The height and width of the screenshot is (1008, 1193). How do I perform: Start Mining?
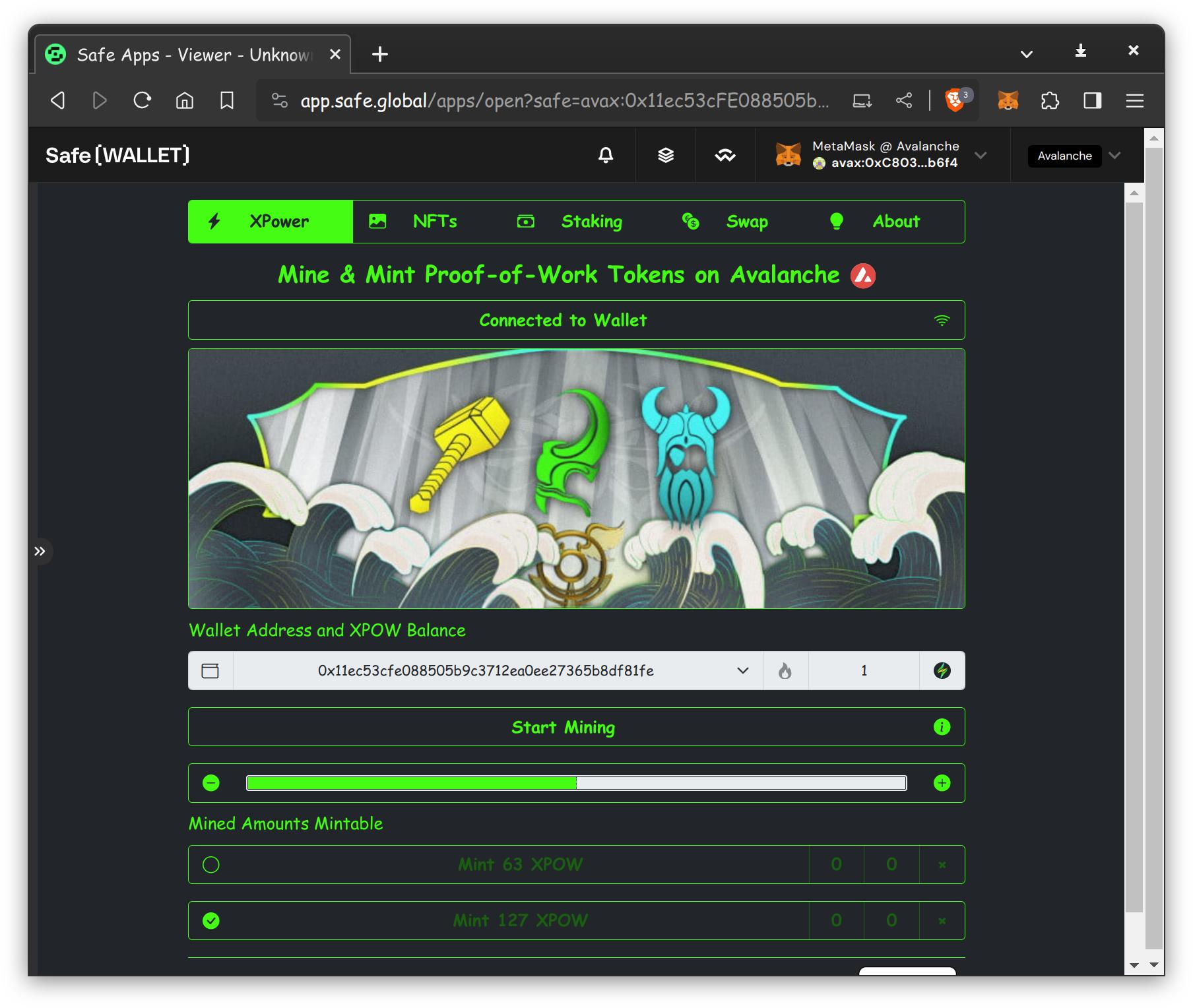(576, 727)
